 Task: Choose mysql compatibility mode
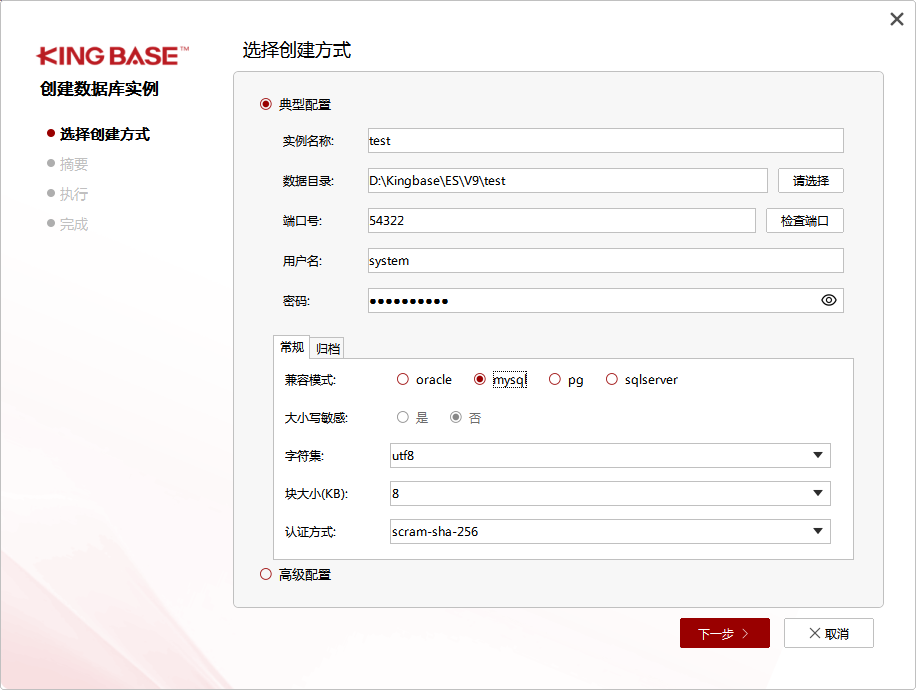(480, 379)
